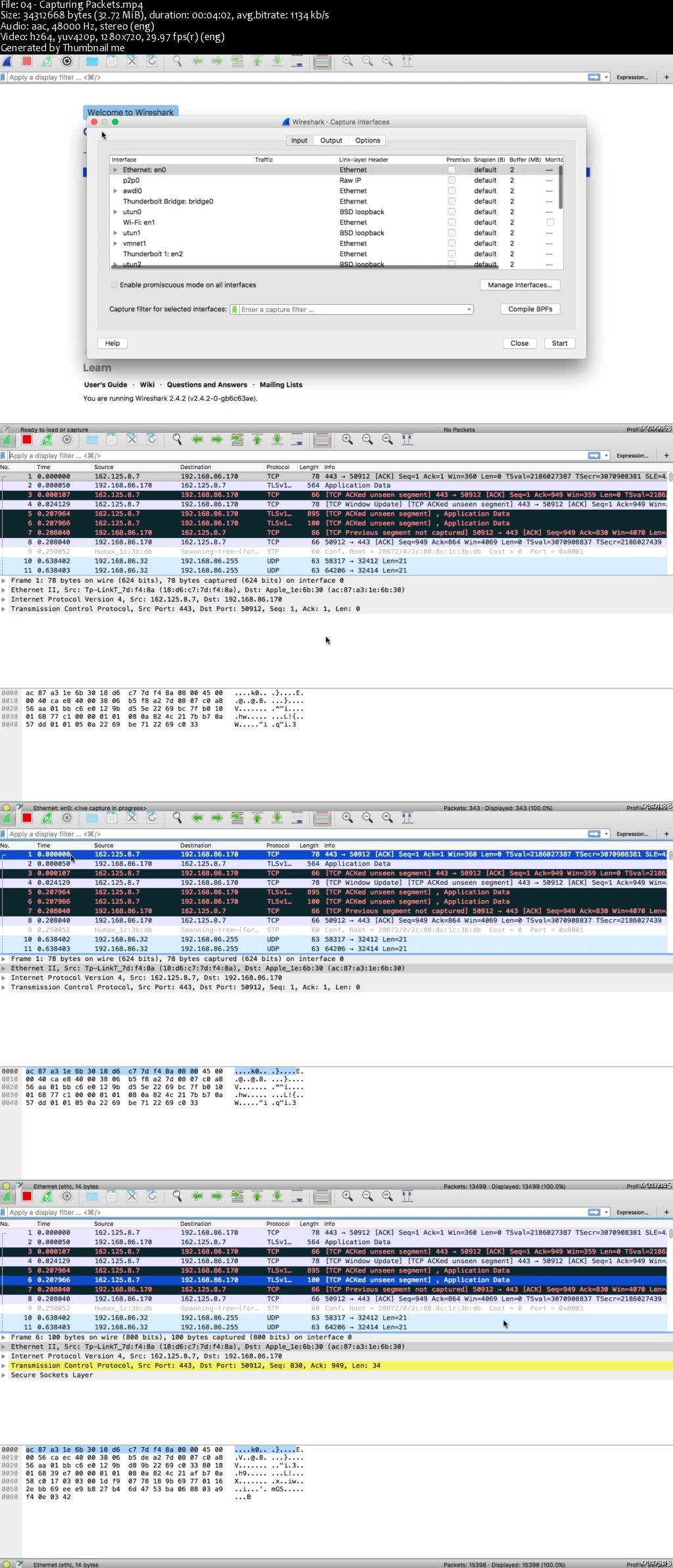Open display filter history dropdown in first frame

point(606,78)
